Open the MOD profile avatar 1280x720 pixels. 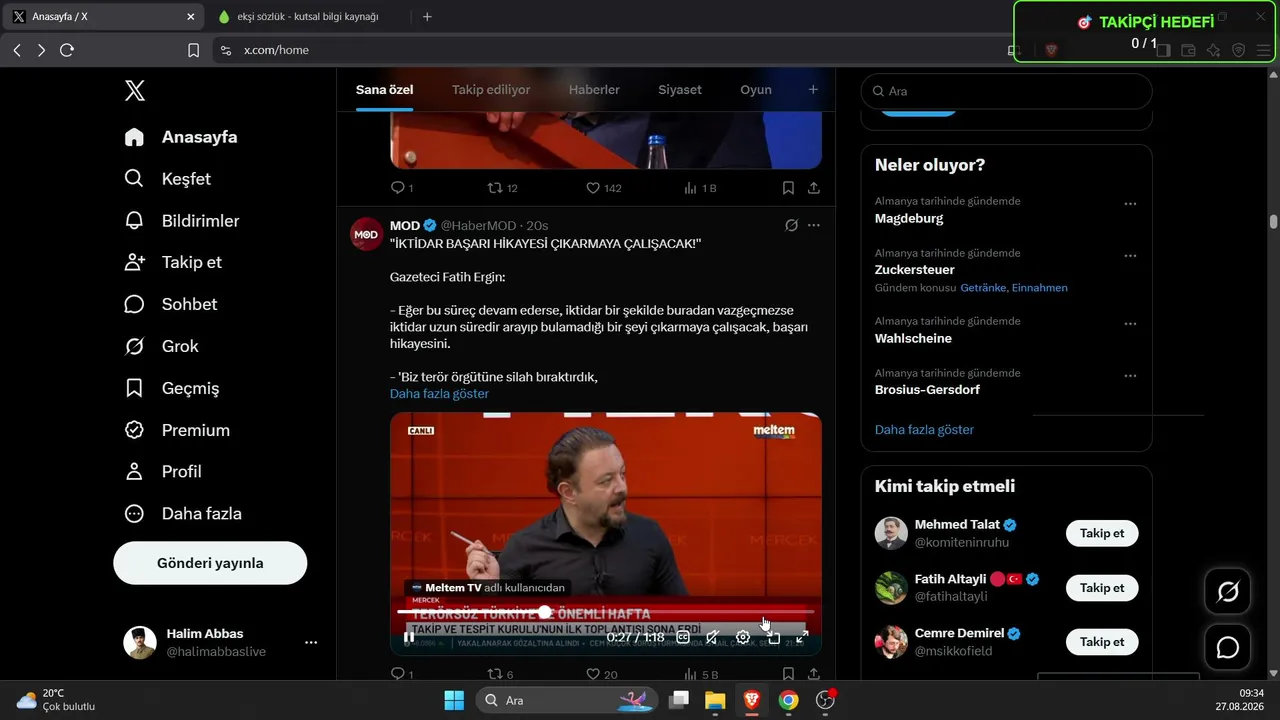(x=367, y=234)
